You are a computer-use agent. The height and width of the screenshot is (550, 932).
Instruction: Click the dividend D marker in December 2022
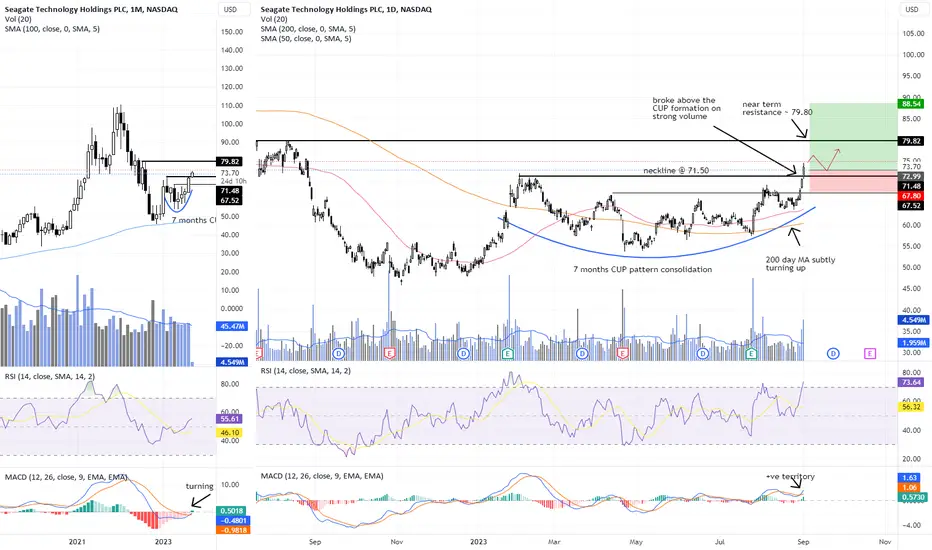(x=463, y=353)
